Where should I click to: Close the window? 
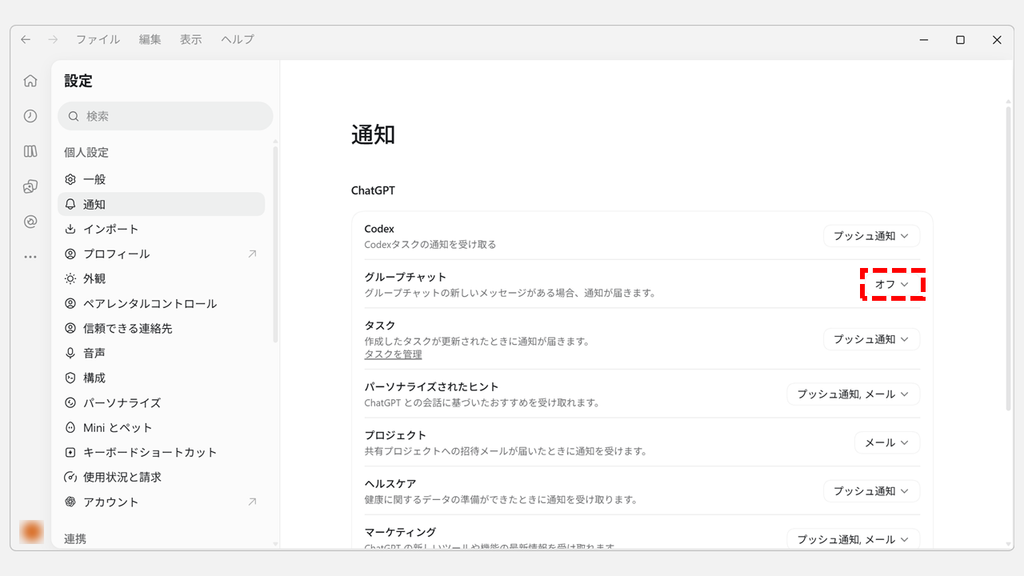tap(997, 40)
